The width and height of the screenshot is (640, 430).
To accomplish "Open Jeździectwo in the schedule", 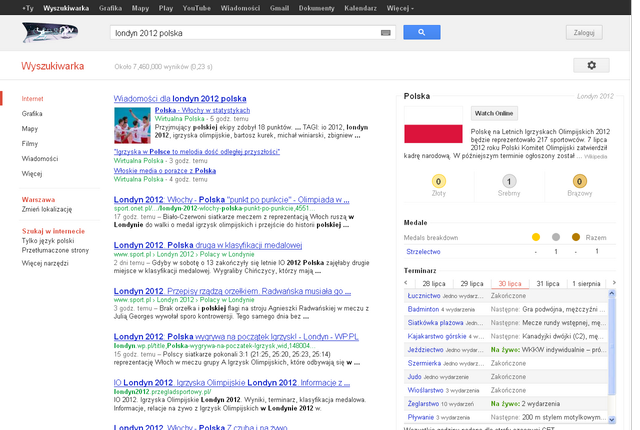I will pos(425,350).
